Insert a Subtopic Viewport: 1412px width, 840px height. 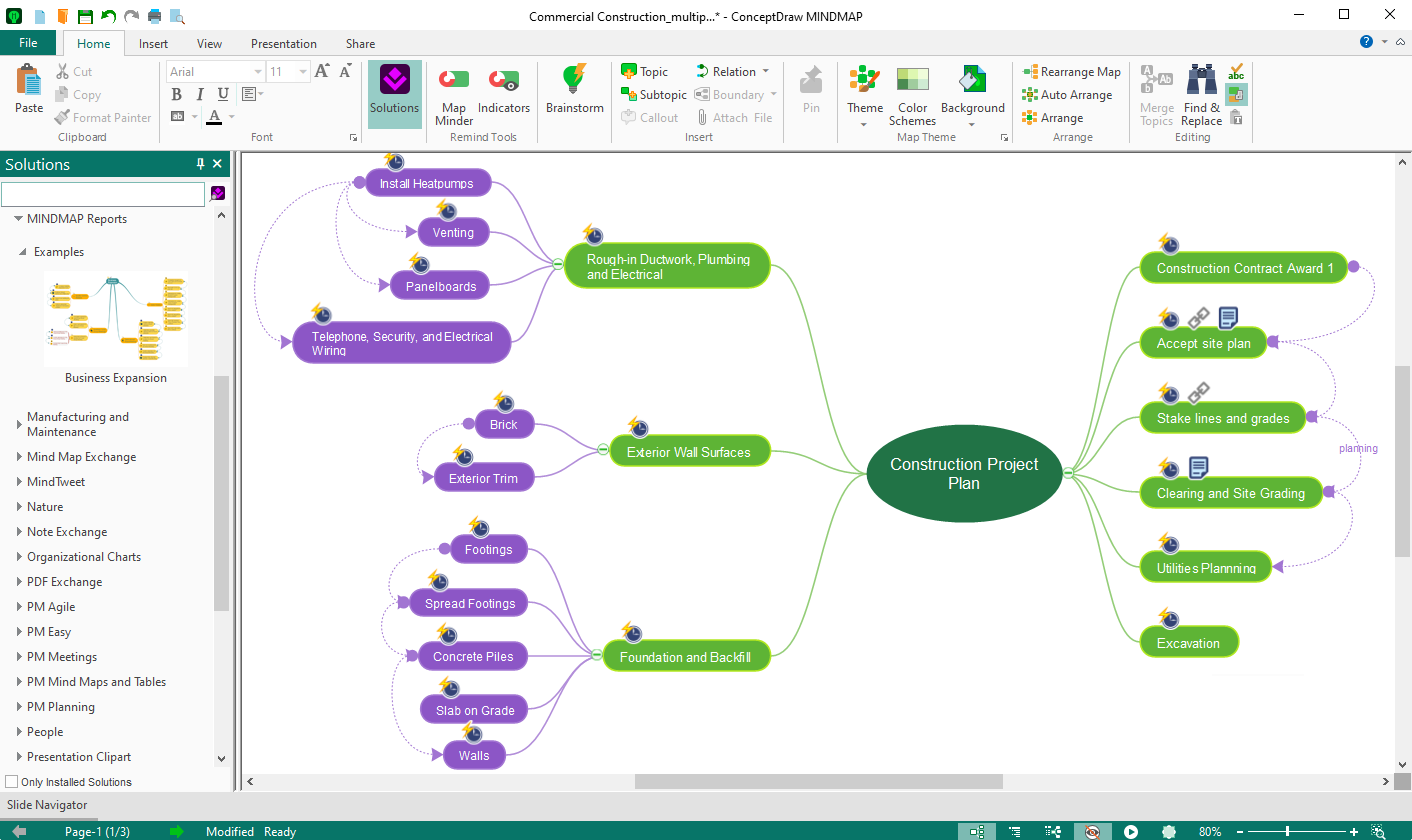click(x=653, y=95)
